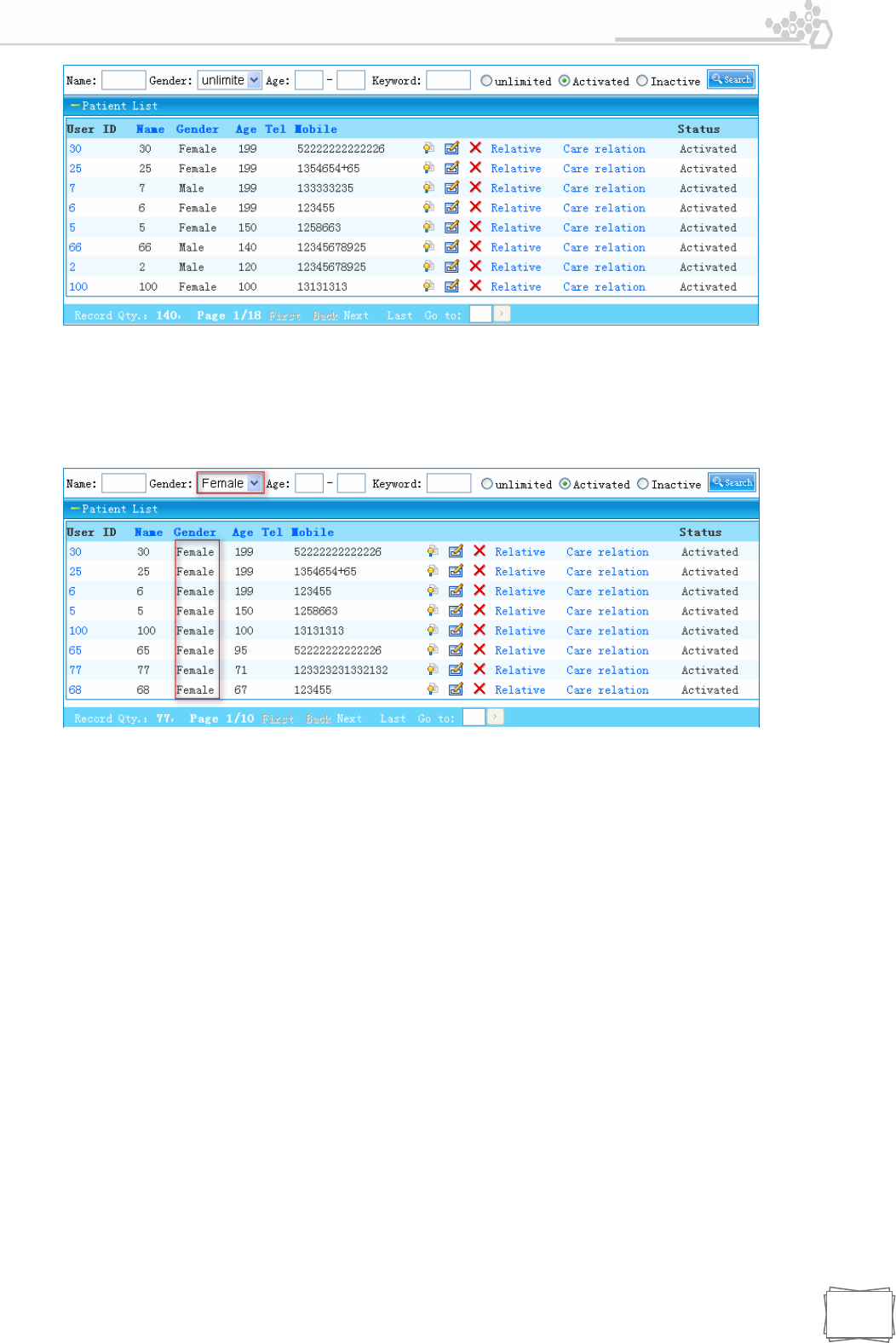This screenshot has height=1343, width=896.
Task: Jump to Last page in the 1/10 list
Action: (x=393, y=718)
